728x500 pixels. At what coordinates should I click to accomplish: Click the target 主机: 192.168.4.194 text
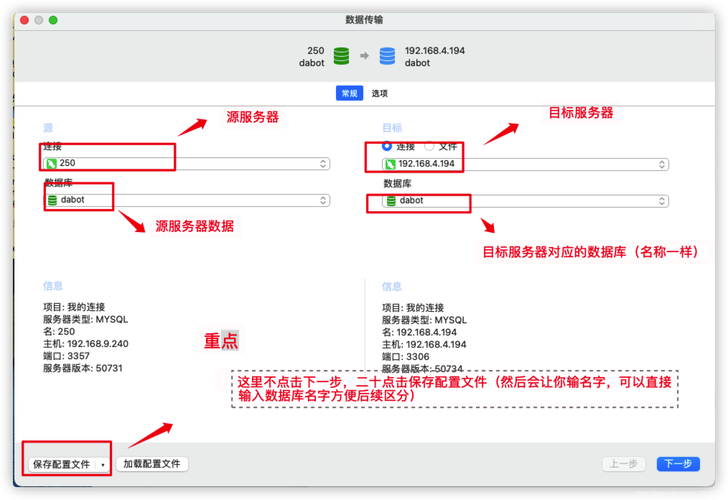424,344
